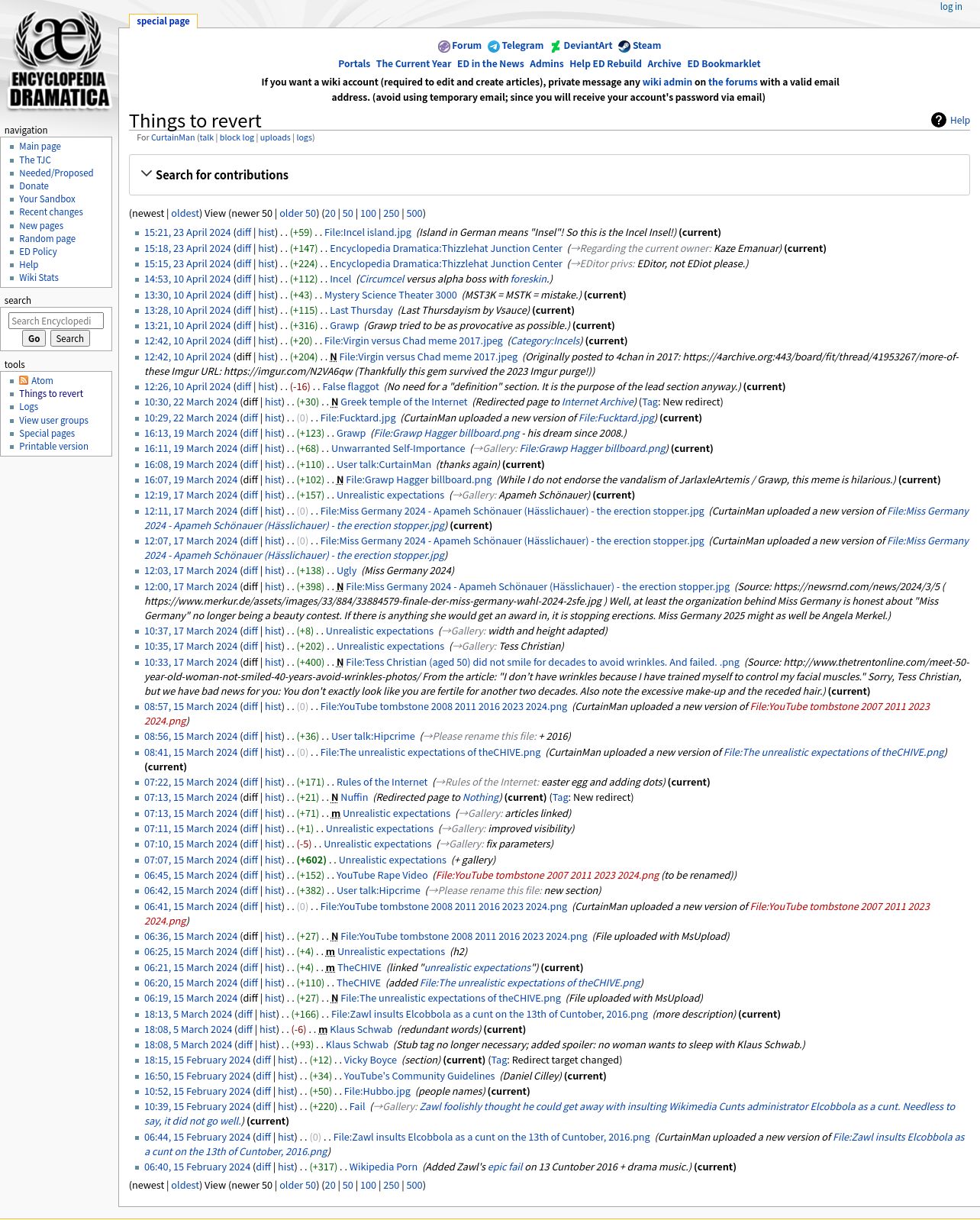Open the ED Policy navigation link
This screenshot has width=980, height=1220.
pos(38,252)
